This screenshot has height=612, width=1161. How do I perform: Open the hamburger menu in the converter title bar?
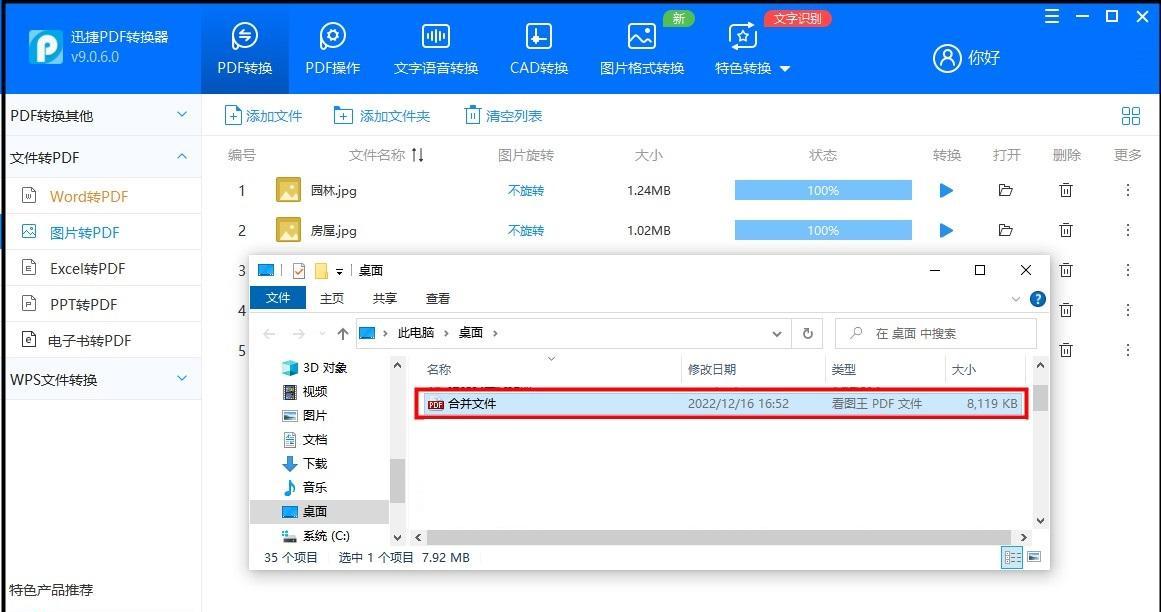[1051, 16]
